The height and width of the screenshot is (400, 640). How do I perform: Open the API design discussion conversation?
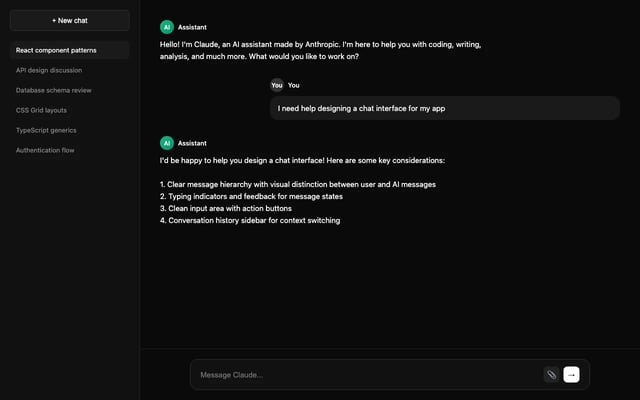point(70,70)
